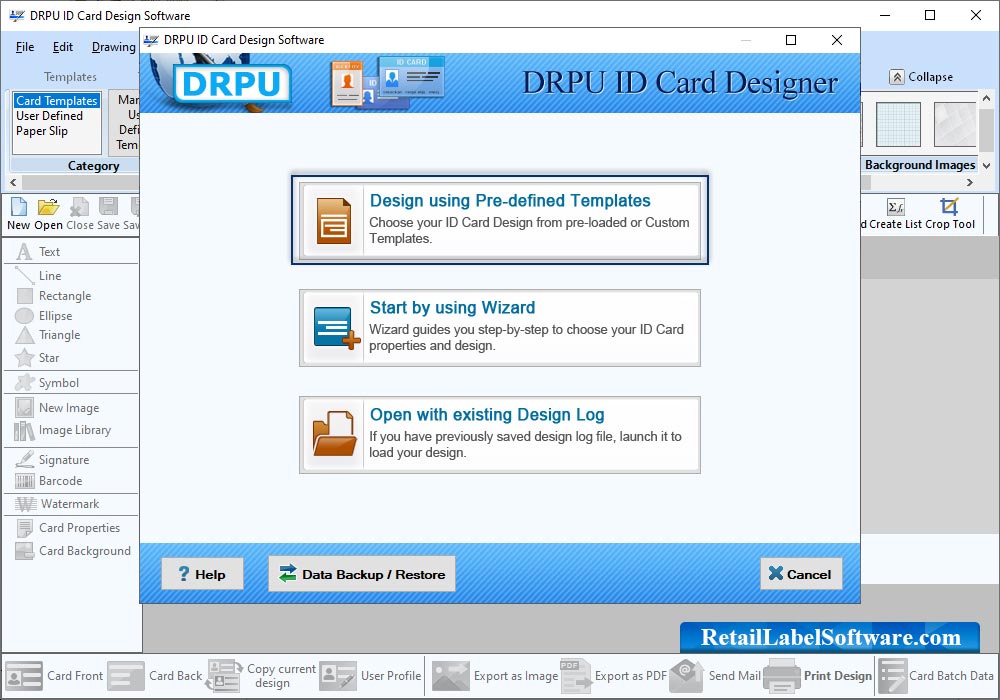Click the ribbon scroll-left arrow

pos(13,182)
